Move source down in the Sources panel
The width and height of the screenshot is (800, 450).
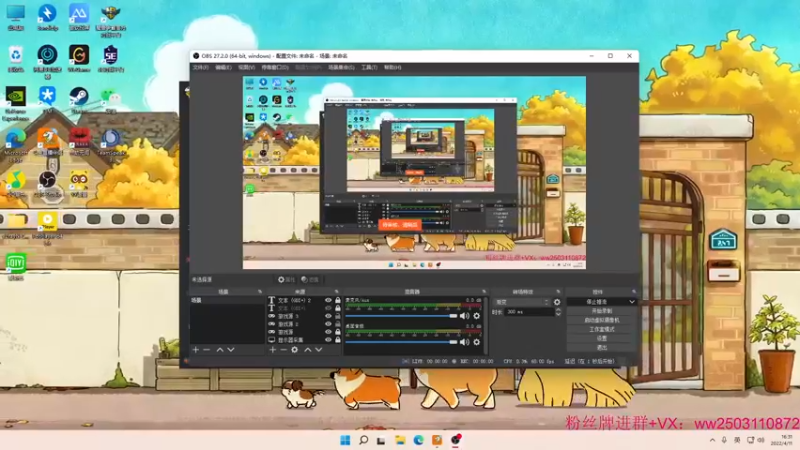319,350
